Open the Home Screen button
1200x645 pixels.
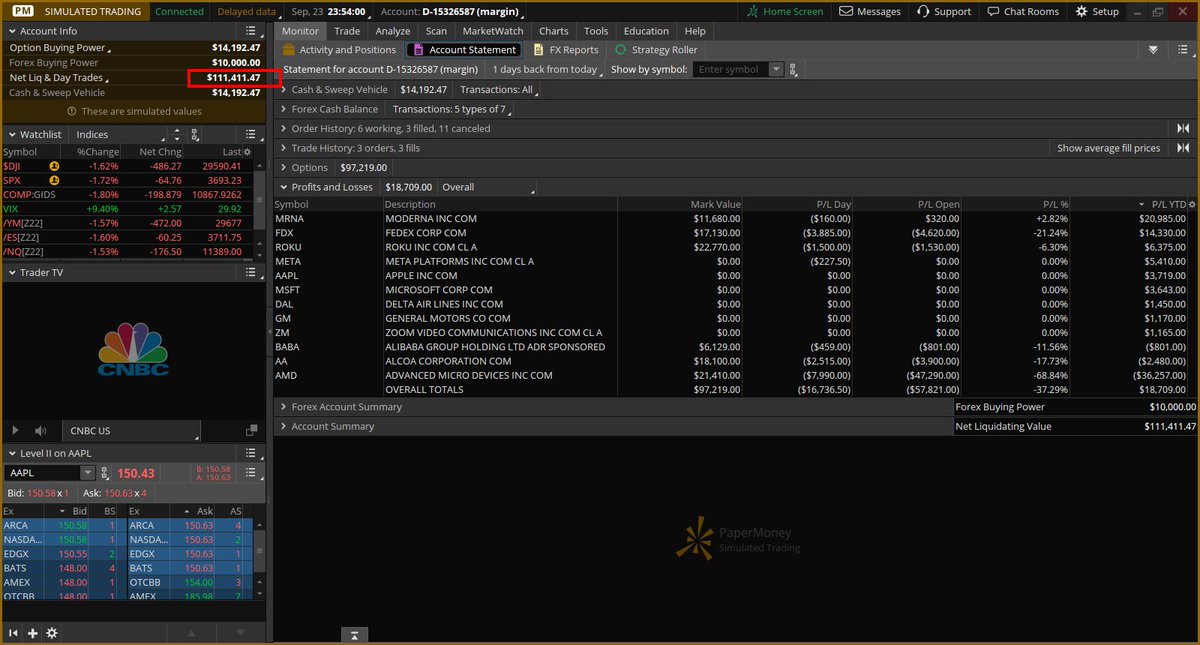pos(786,12)
